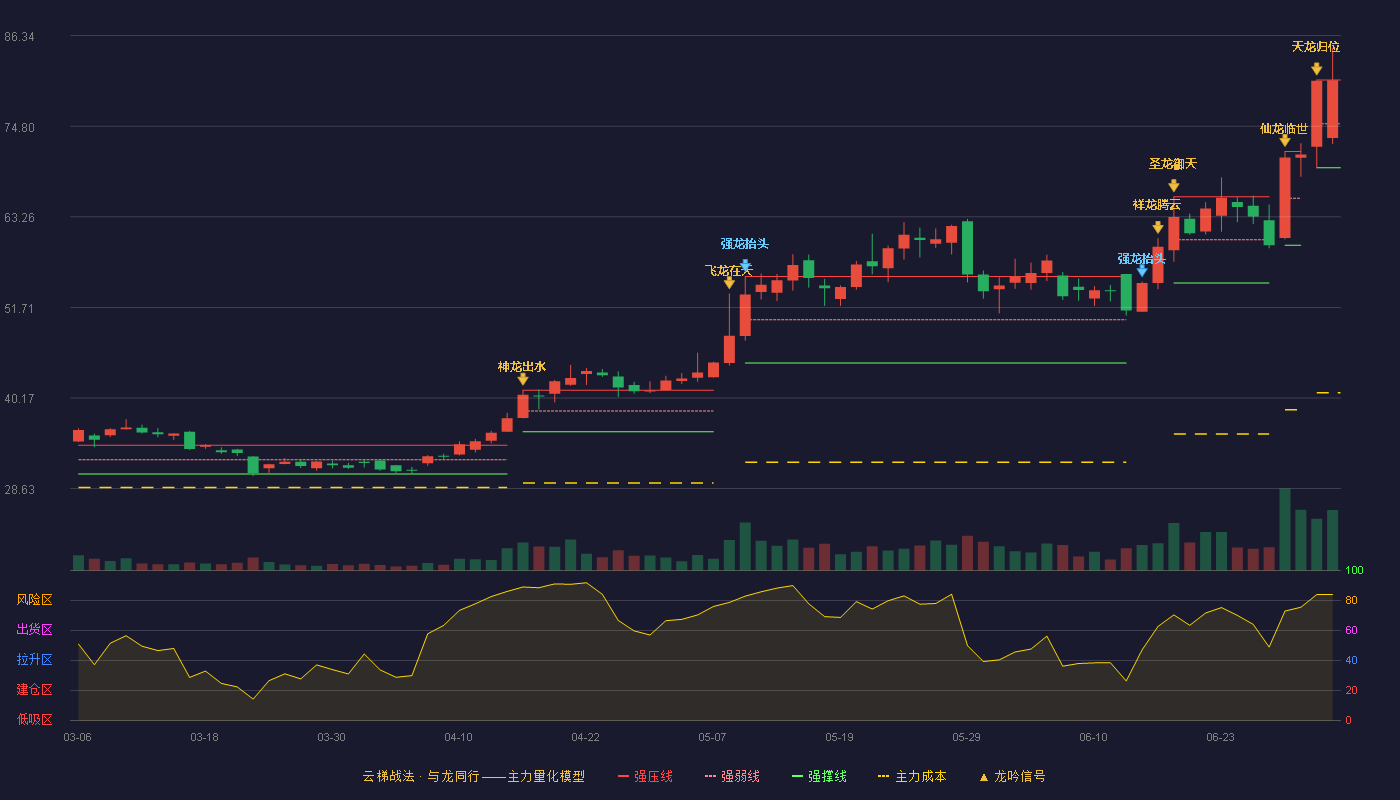Click the 80 indicator axis value
The image size is (1400, 800).
1351,600
